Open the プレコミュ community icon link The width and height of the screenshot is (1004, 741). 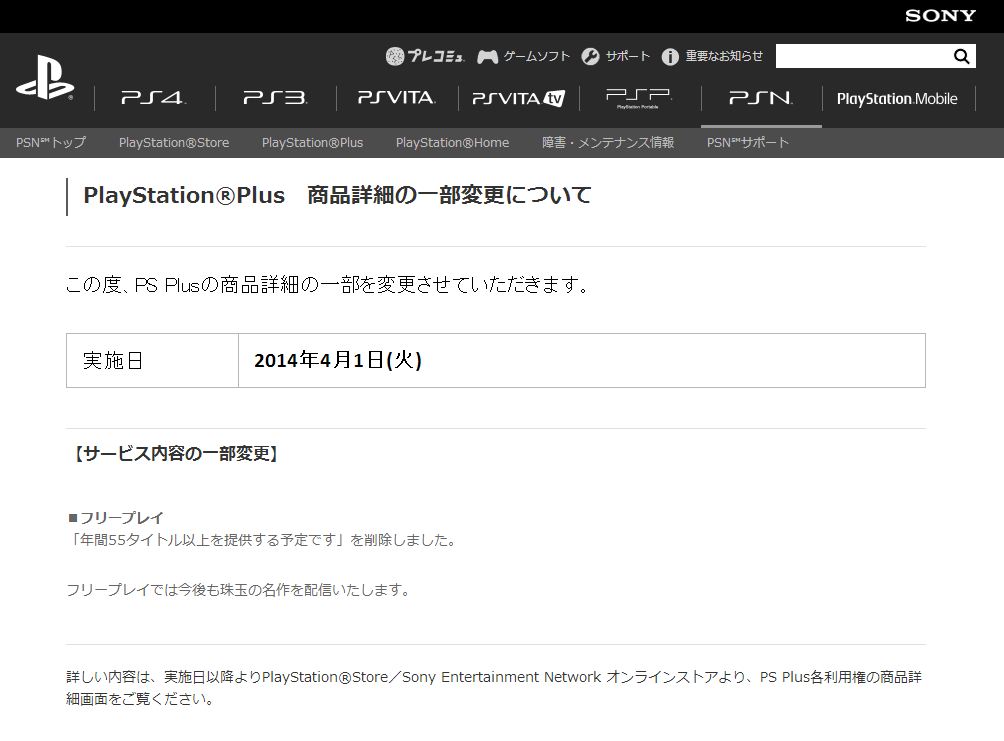[x=425, y=56]
